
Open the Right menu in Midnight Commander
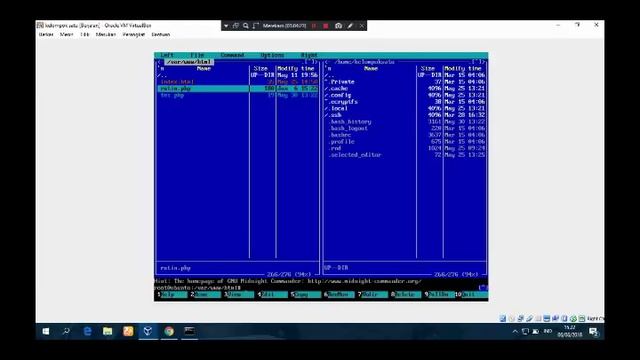[x=309, y=55]
